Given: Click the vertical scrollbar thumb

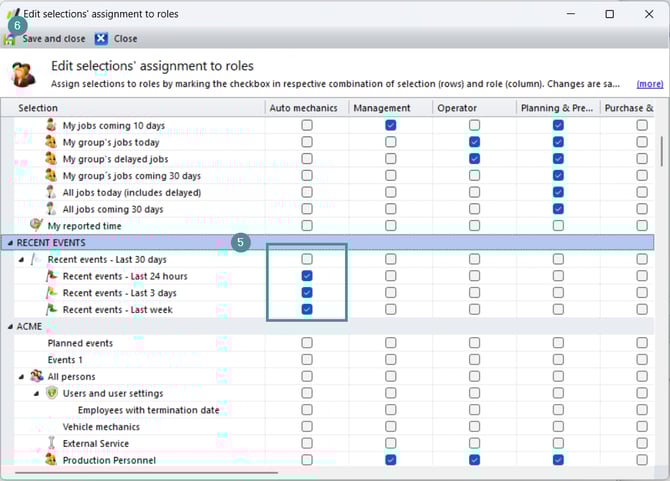Looking at the screenshot, I should [x=662, y=152].
